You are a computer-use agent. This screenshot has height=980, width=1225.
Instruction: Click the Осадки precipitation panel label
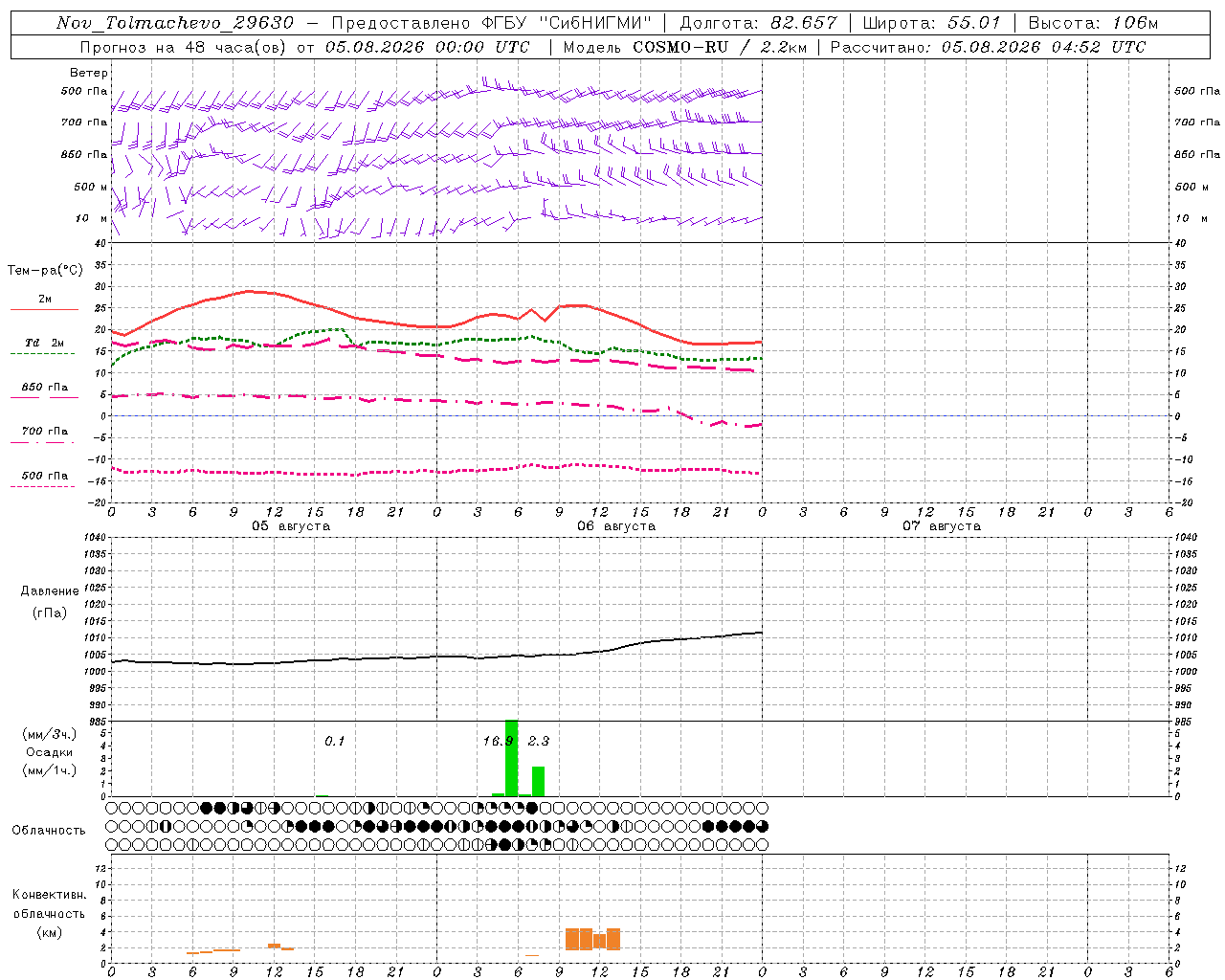click(50, 752)
